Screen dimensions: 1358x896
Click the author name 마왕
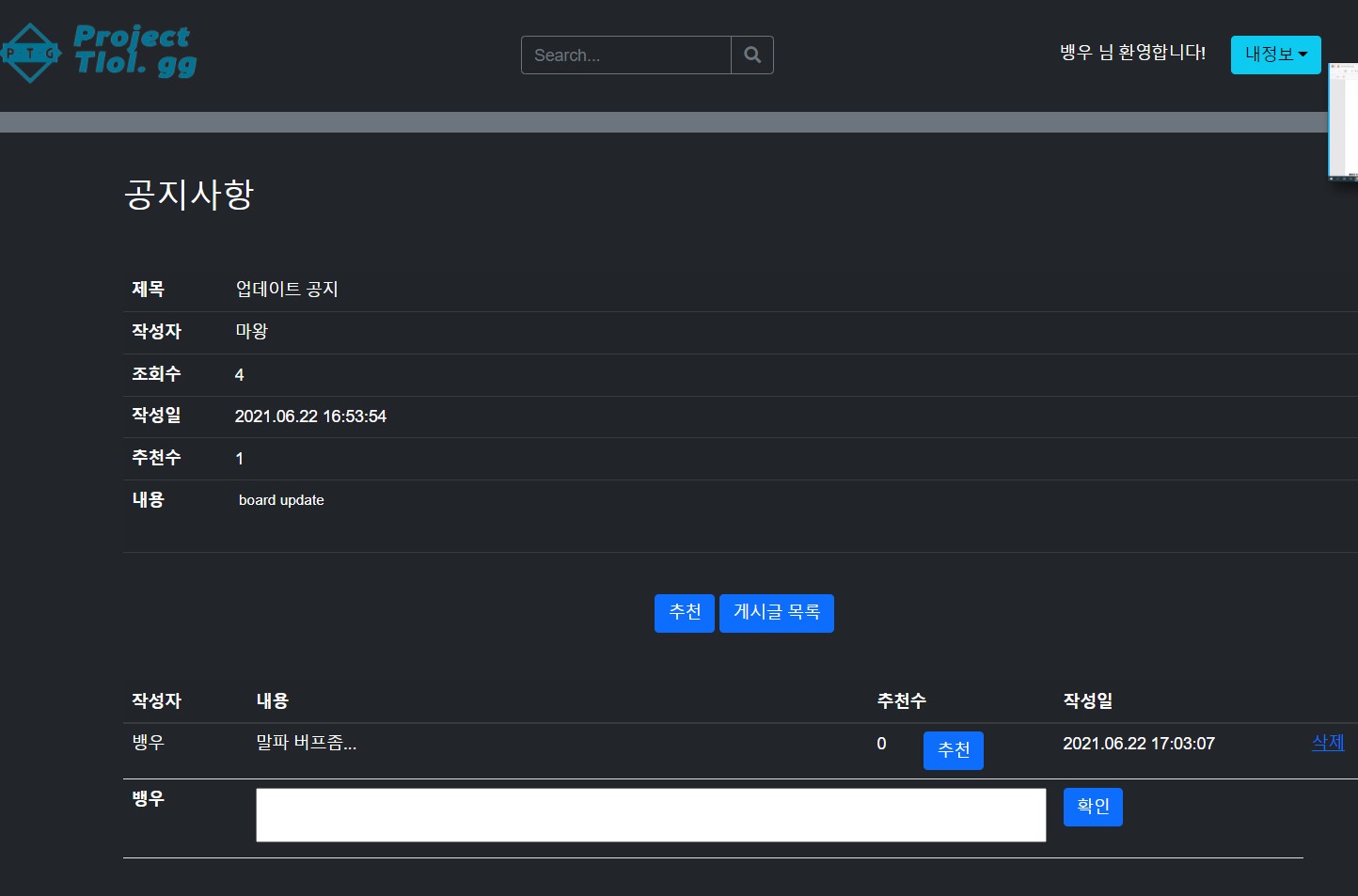tap(251, 331)
